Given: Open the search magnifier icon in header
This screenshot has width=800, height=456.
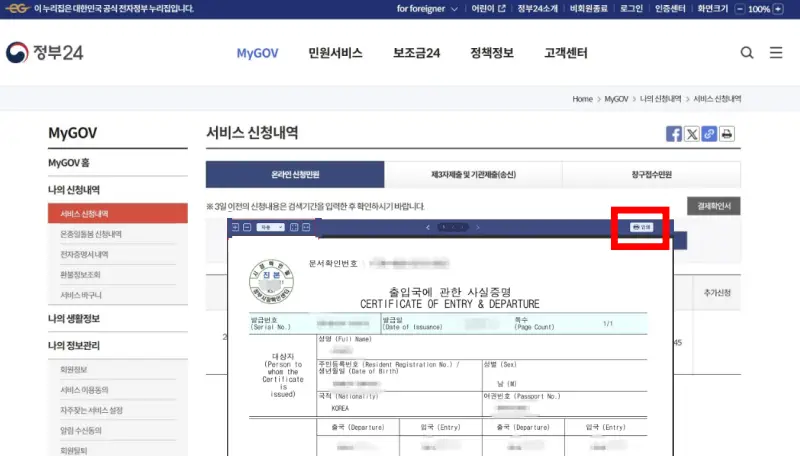Looking at the screenshot, I should (747, 53).
